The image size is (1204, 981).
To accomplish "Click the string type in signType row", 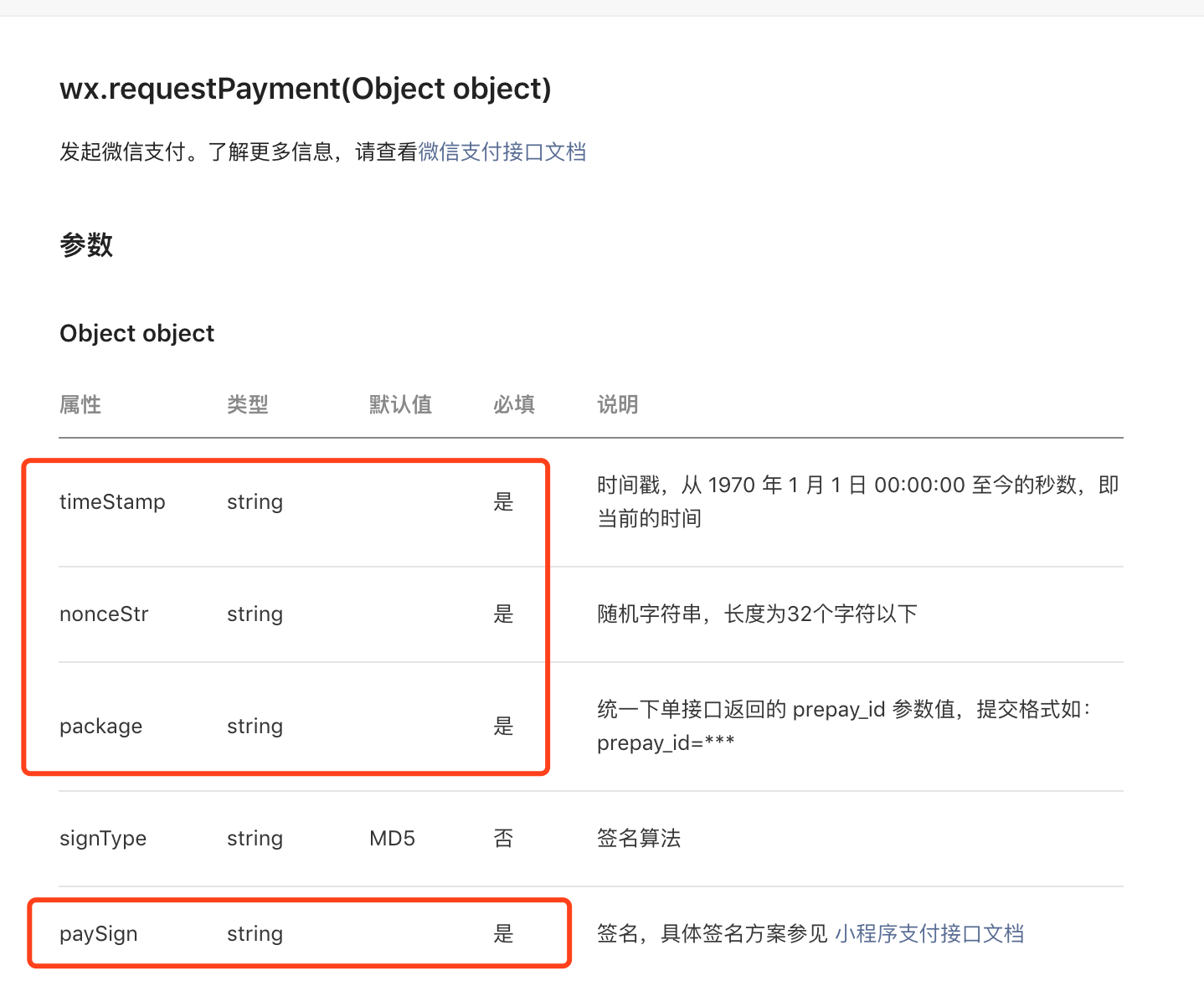I will [255, 838].
